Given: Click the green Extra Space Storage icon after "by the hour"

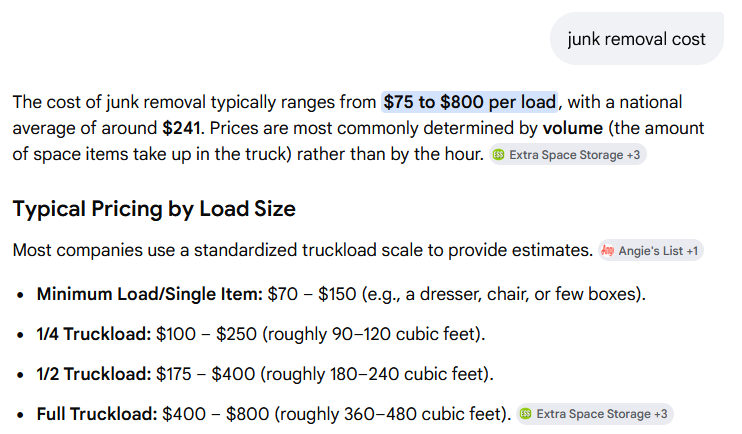Looking at the screenshot, I should (498, 156).
